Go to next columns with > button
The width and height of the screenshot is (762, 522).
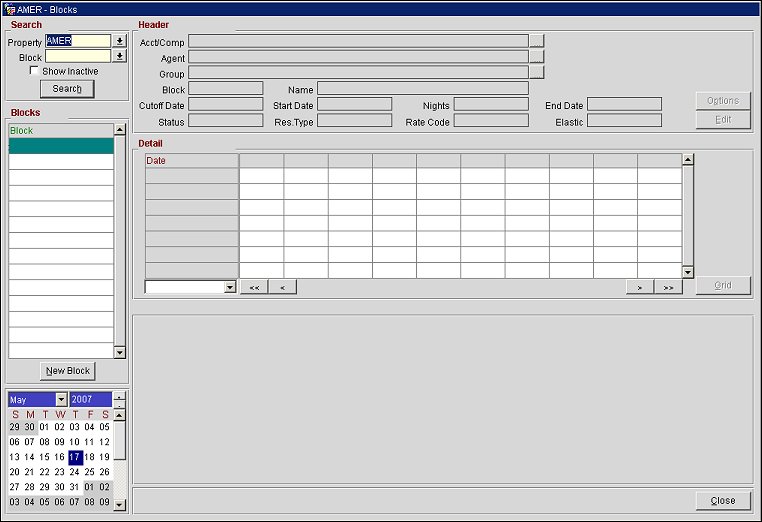pos(639,287)
